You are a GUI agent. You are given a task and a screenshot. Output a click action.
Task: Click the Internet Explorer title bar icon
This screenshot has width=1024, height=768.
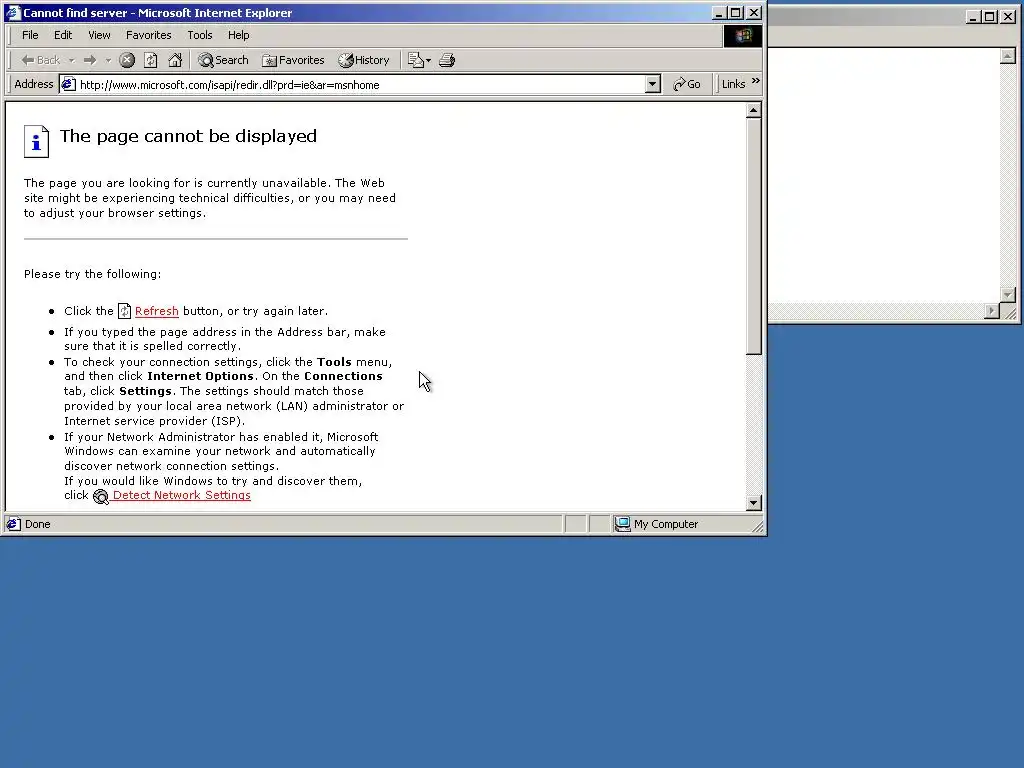(13, 13)
